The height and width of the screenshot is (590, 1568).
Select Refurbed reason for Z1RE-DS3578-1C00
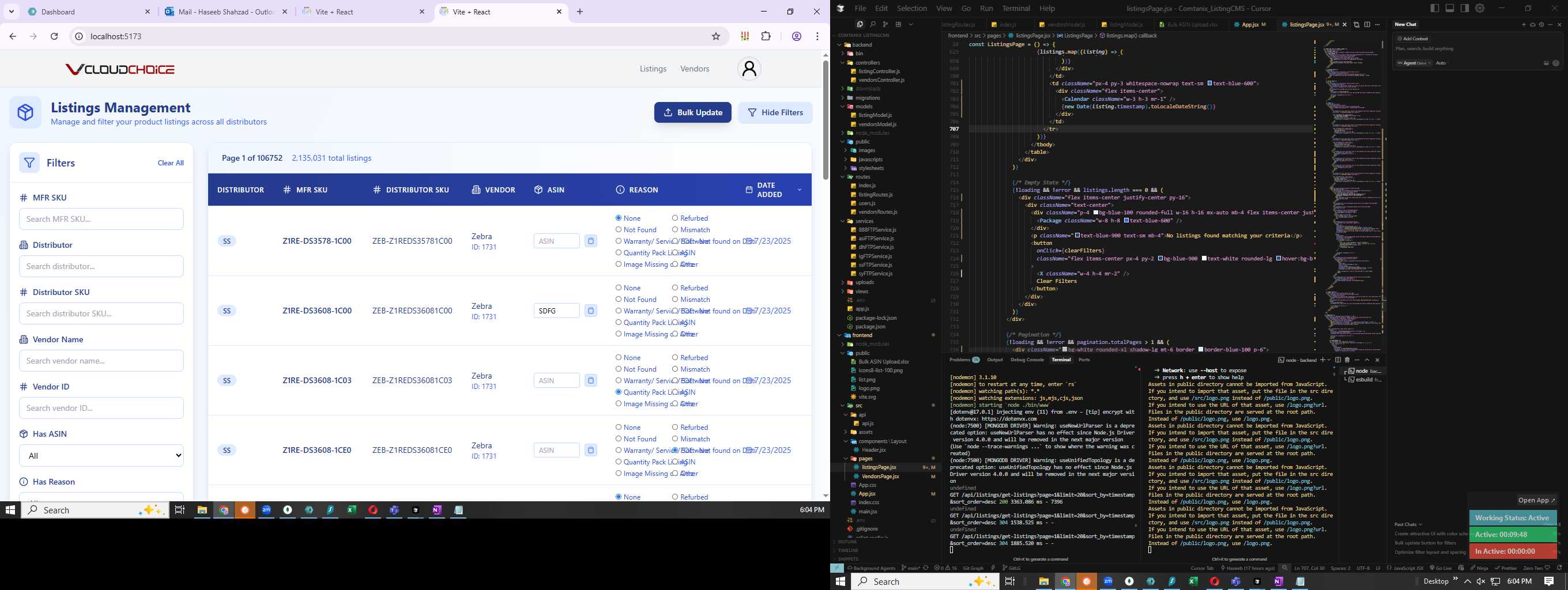[x=675, y=218]
